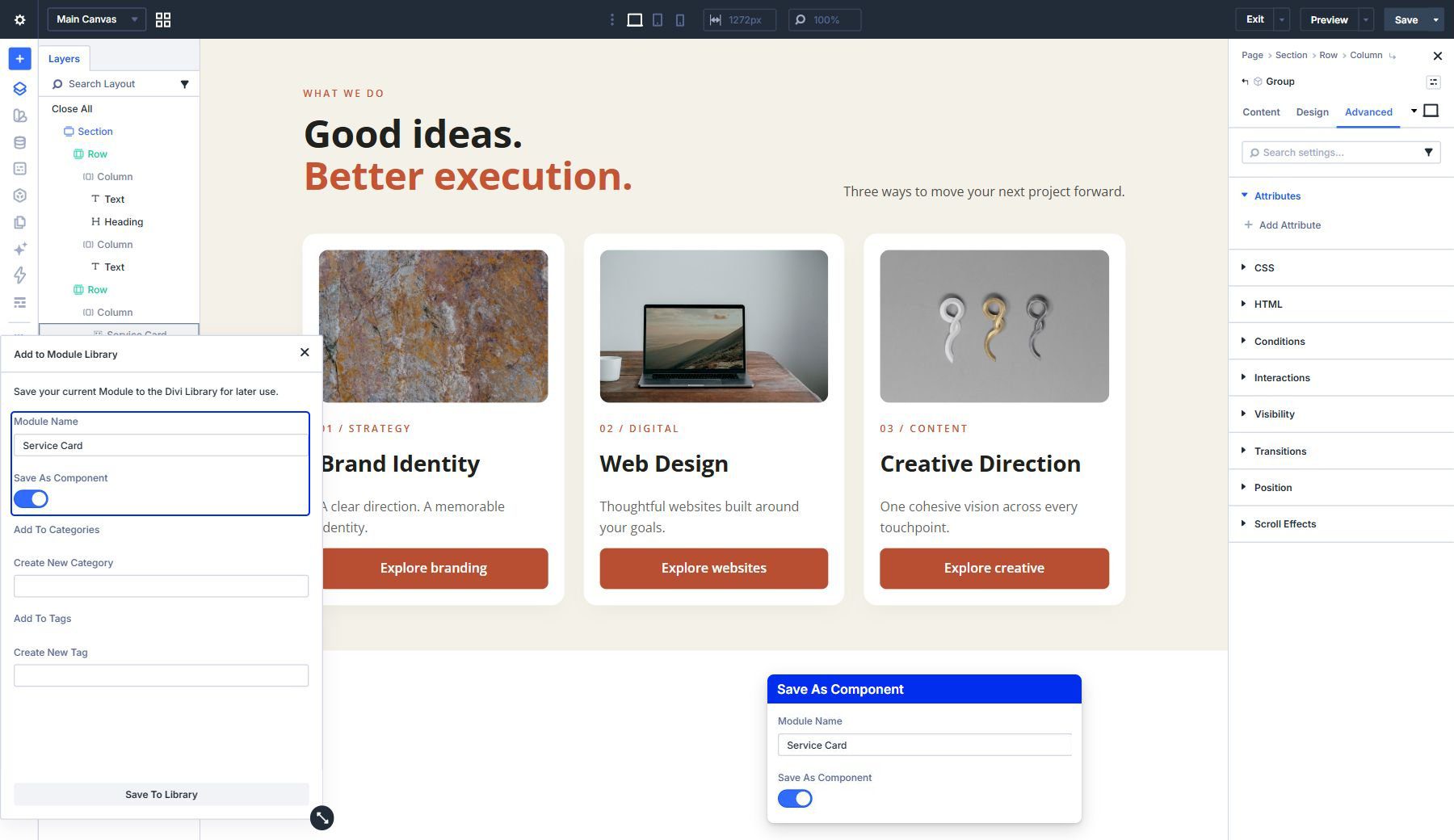Open builder settings gear icon
1454x840 pixels.
pyautogui.click(x=19, y=19)
